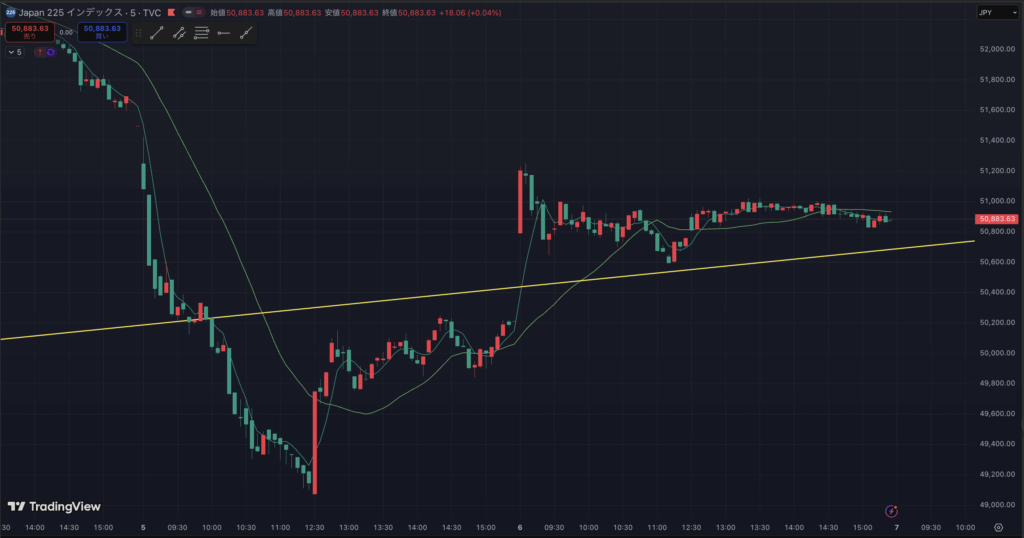This screenshot has height=538, width=1024.
Task: Select the trend line drawing tool
Action: pos(157,33)
